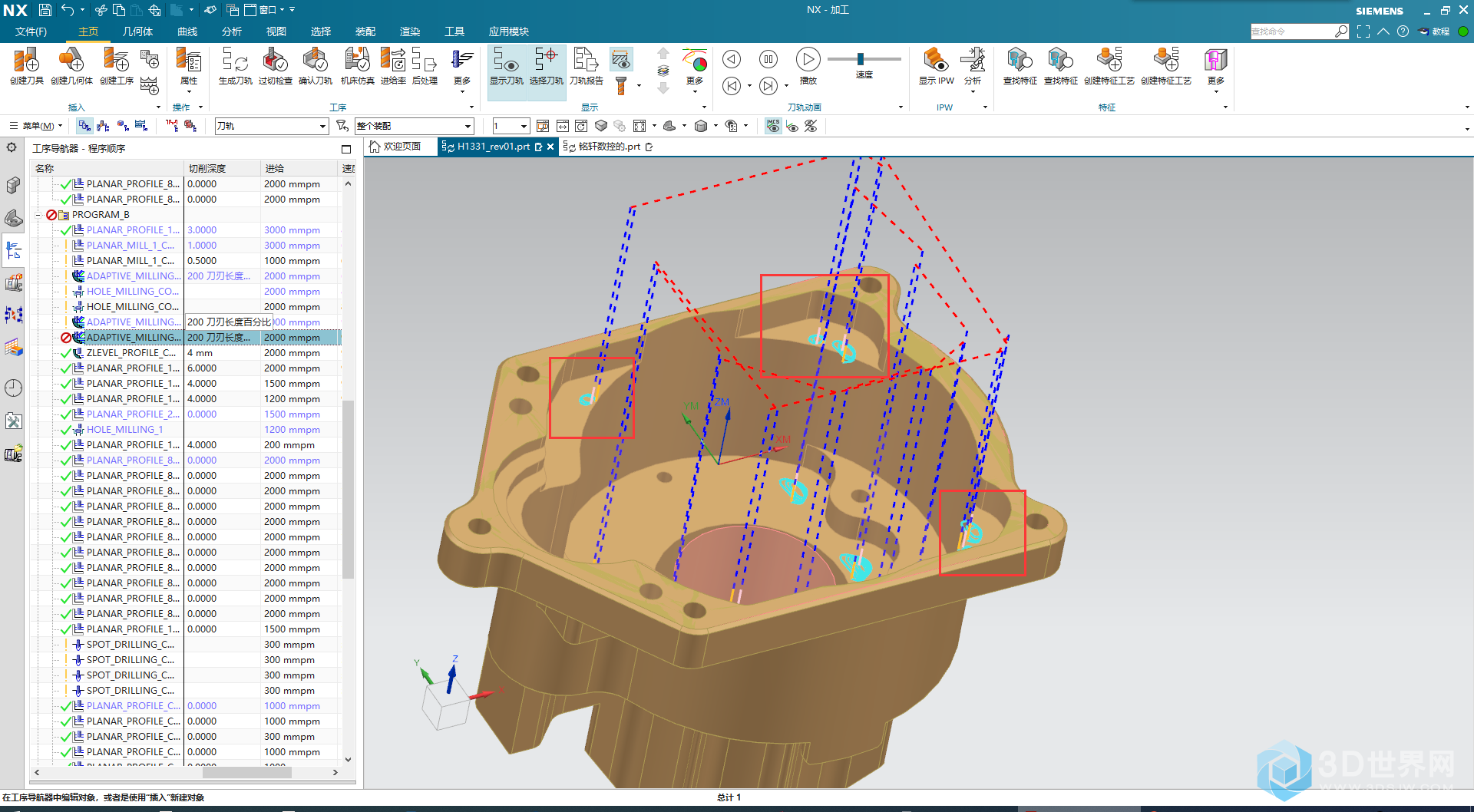1474x812 pixels.
Task: Toggle the MCS display eye icon
Action: pos(773,126)
